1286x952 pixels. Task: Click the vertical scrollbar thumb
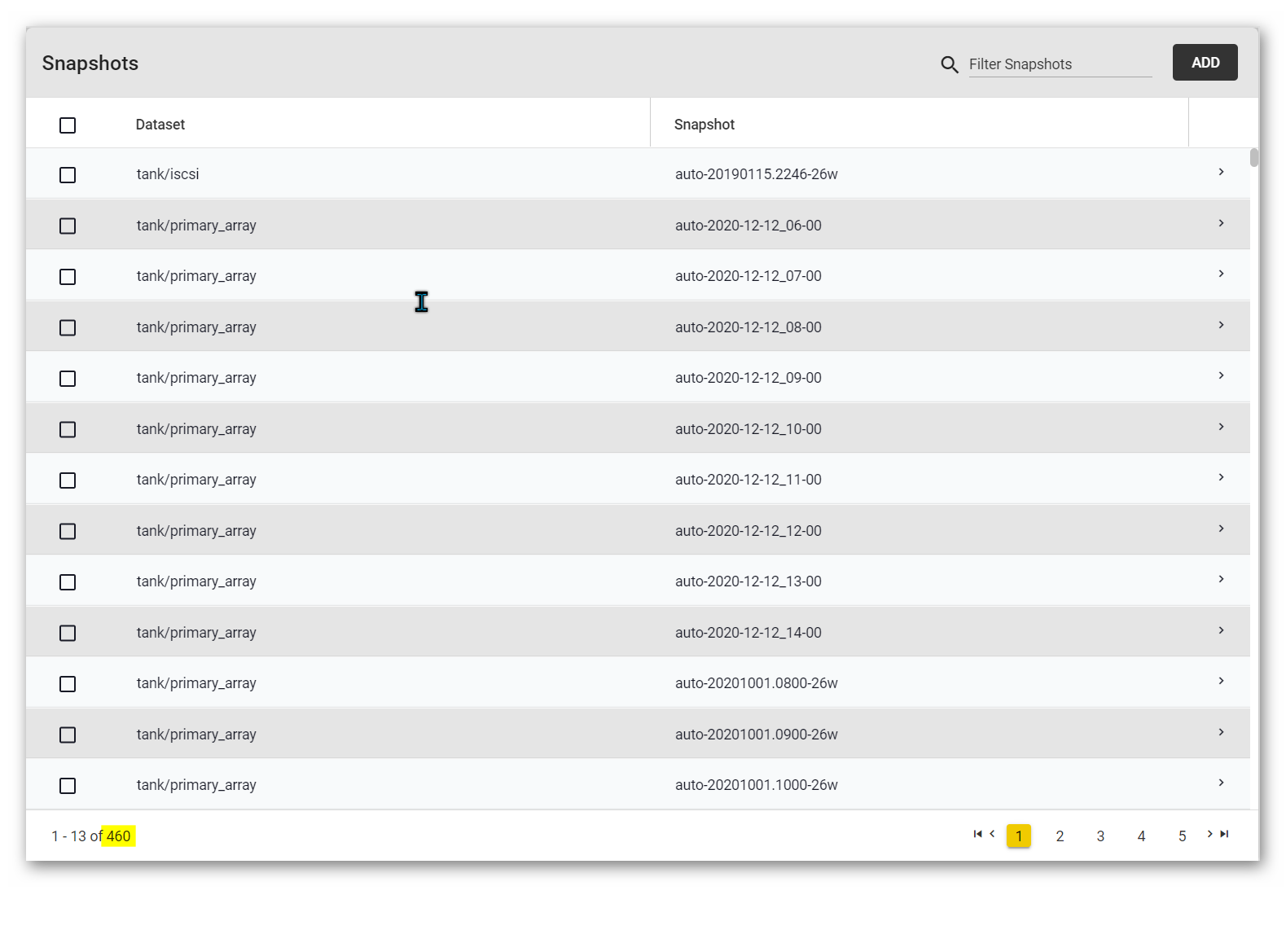(x=1254, y=158)
